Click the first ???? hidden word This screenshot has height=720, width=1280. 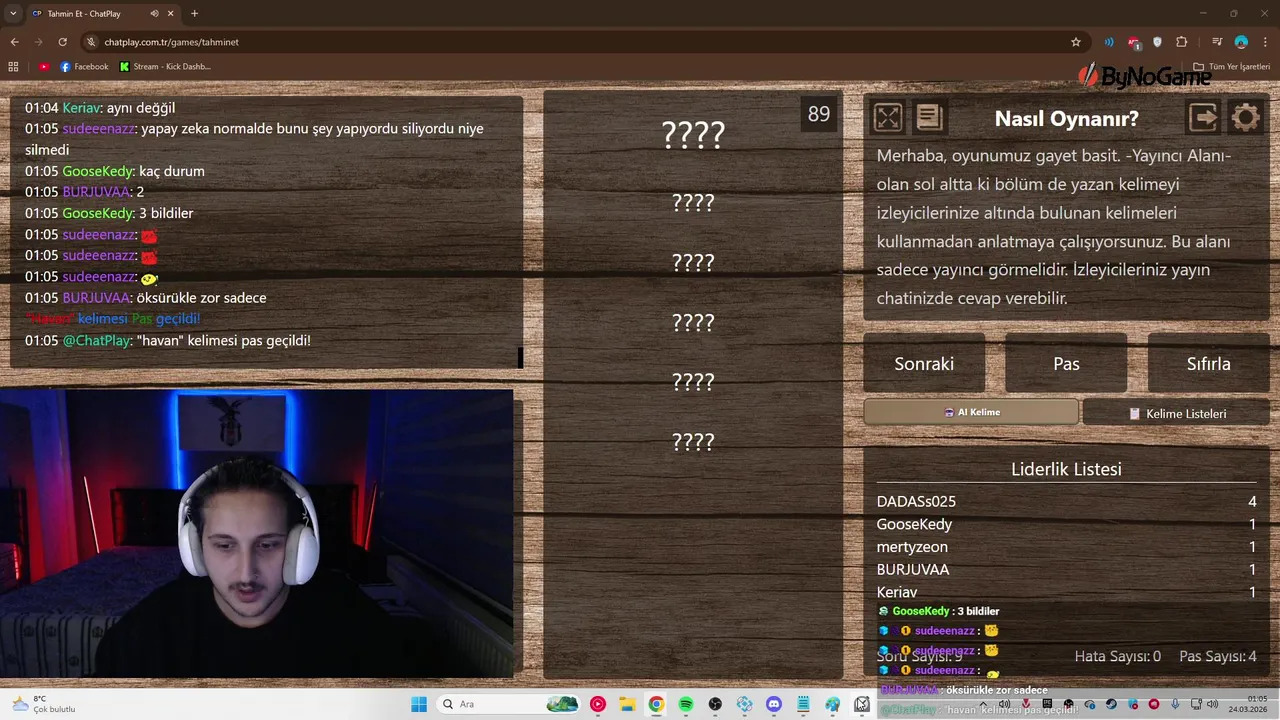click(x=693, y=135)
